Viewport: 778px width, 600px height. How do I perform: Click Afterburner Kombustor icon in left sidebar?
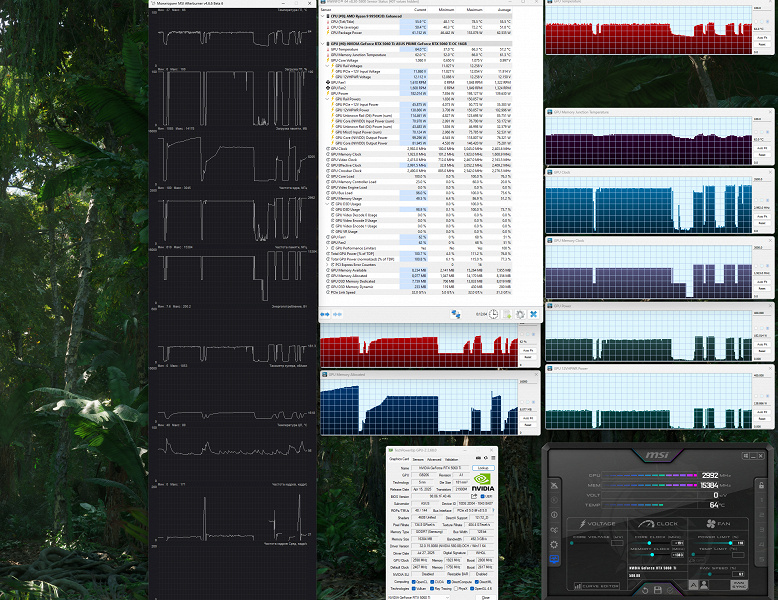(554, 500)
